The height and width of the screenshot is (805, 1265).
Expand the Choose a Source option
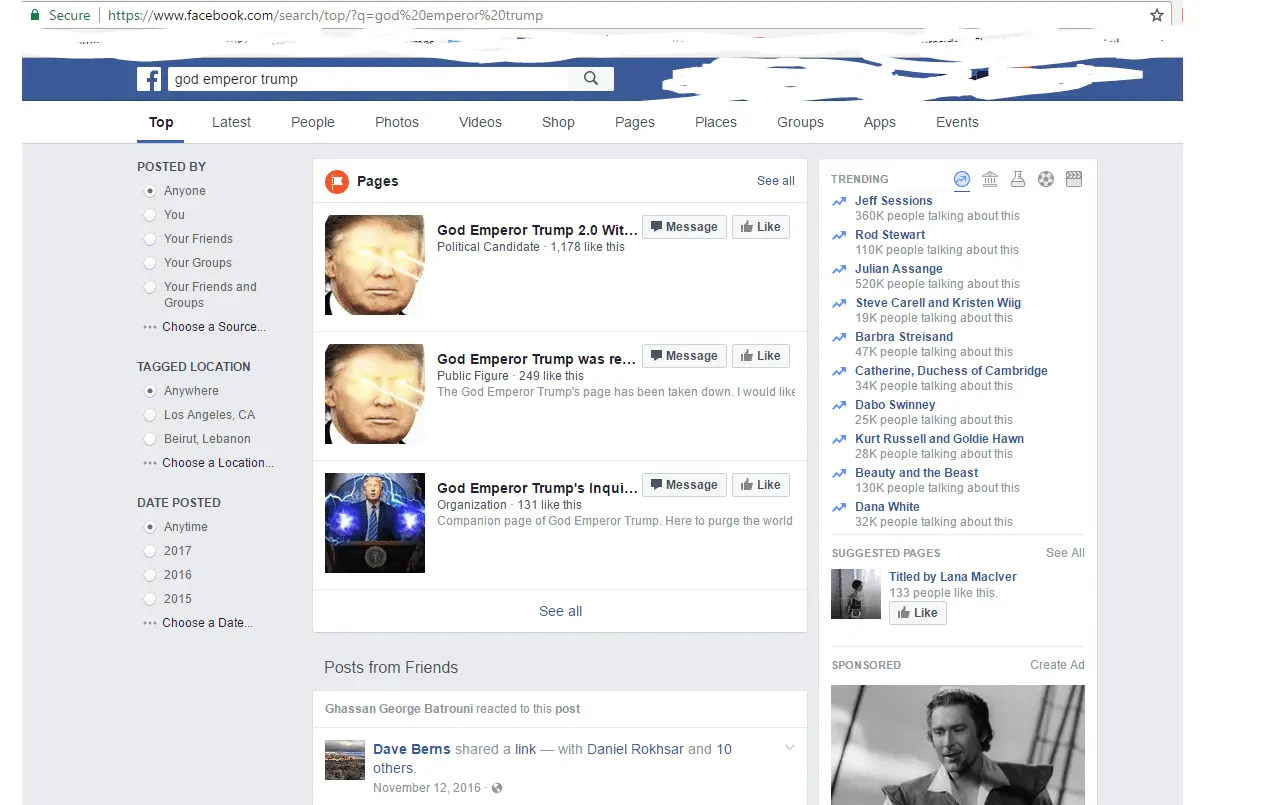[x=213, y=327]
